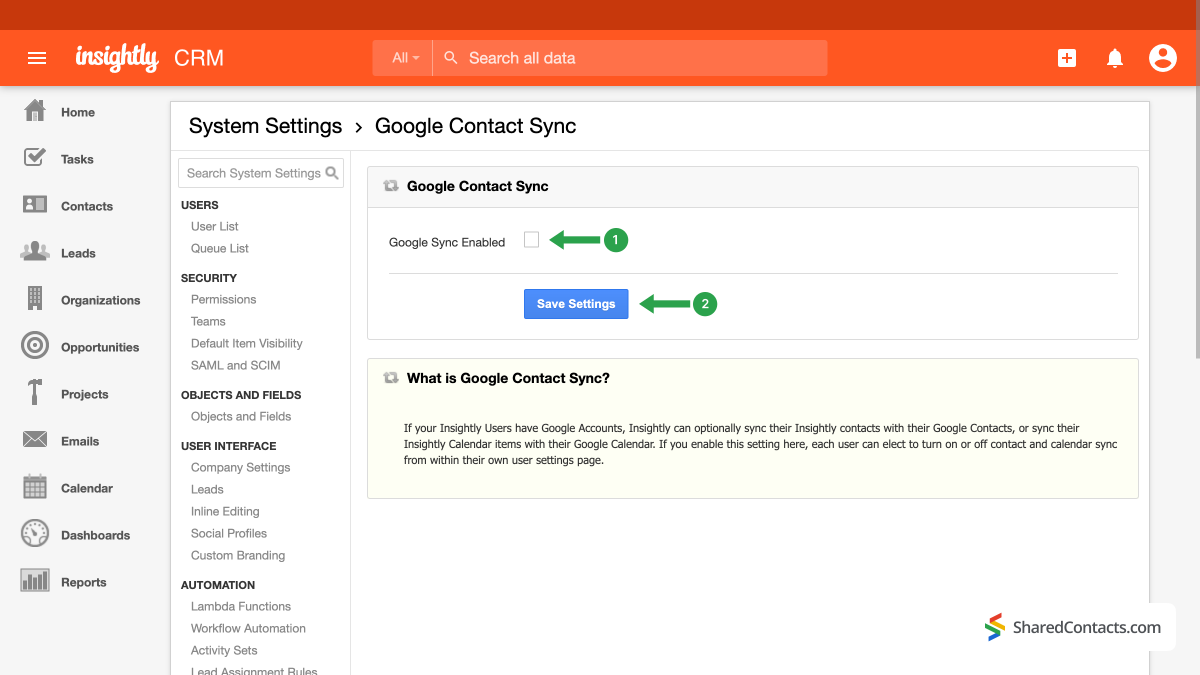Click the Reports bar chart icon

pos(35,581)
